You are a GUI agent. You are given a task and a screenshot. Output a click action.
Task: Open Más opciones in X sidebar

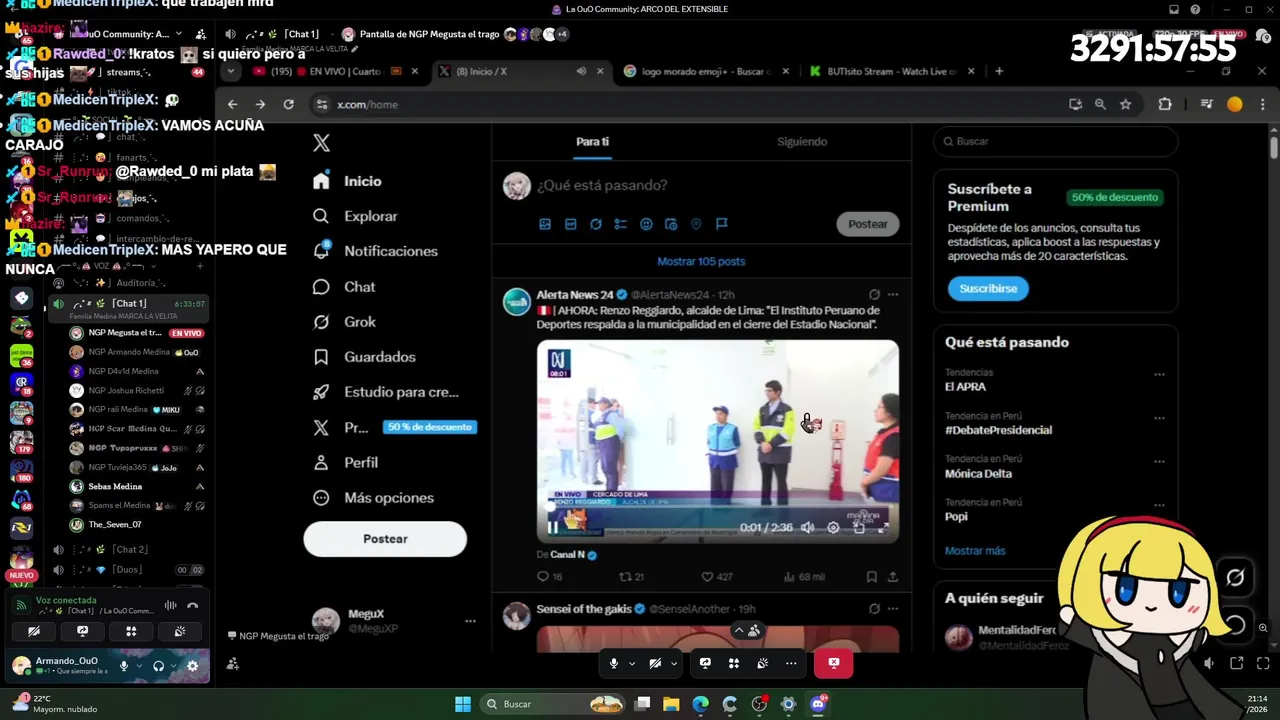tap(373, 498)
